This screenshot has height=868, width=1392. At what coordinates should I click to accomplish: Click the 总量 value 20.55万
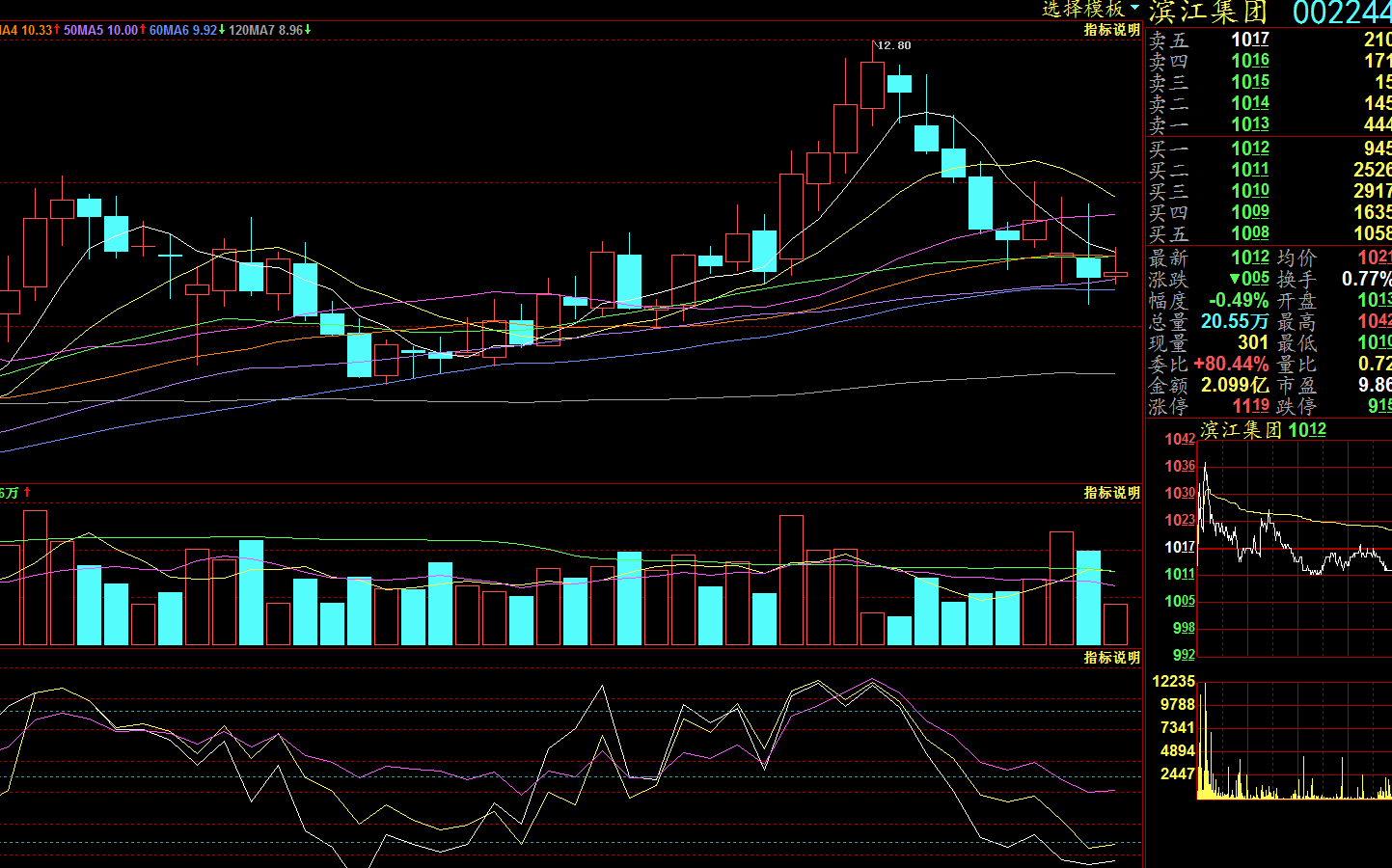pos(1235,321)
